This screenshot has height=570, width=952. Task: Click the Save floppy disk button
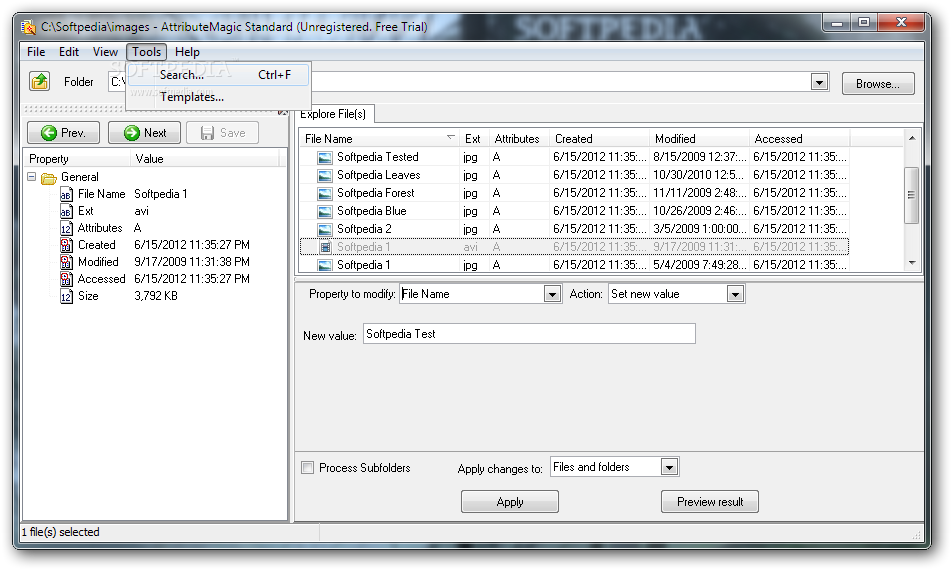pyautogui.click(x=223, y=132)
